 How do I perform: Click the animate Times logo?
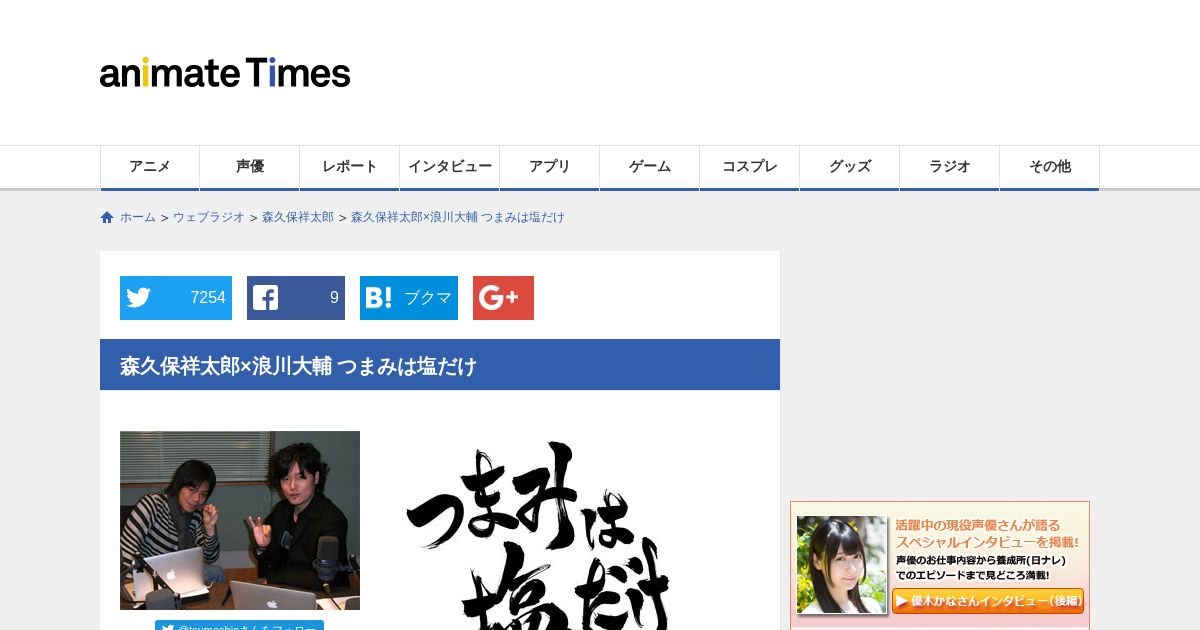tap(225, 73)
